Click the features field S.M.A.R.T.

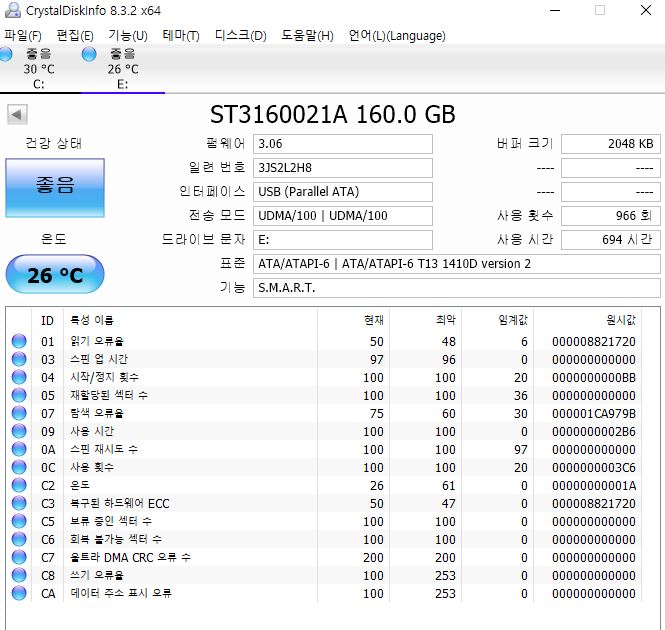coord(457,288)
